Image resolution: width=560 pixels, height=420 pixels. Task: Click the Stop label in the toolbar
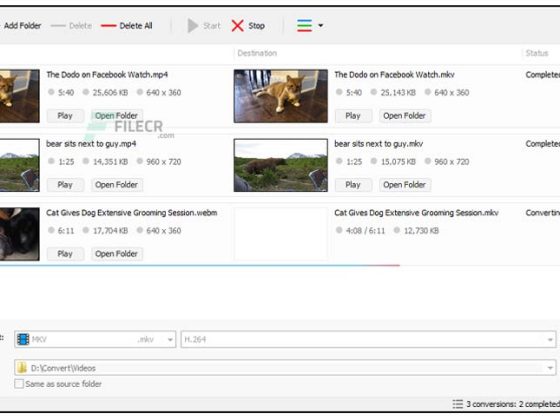pos(256,26)
